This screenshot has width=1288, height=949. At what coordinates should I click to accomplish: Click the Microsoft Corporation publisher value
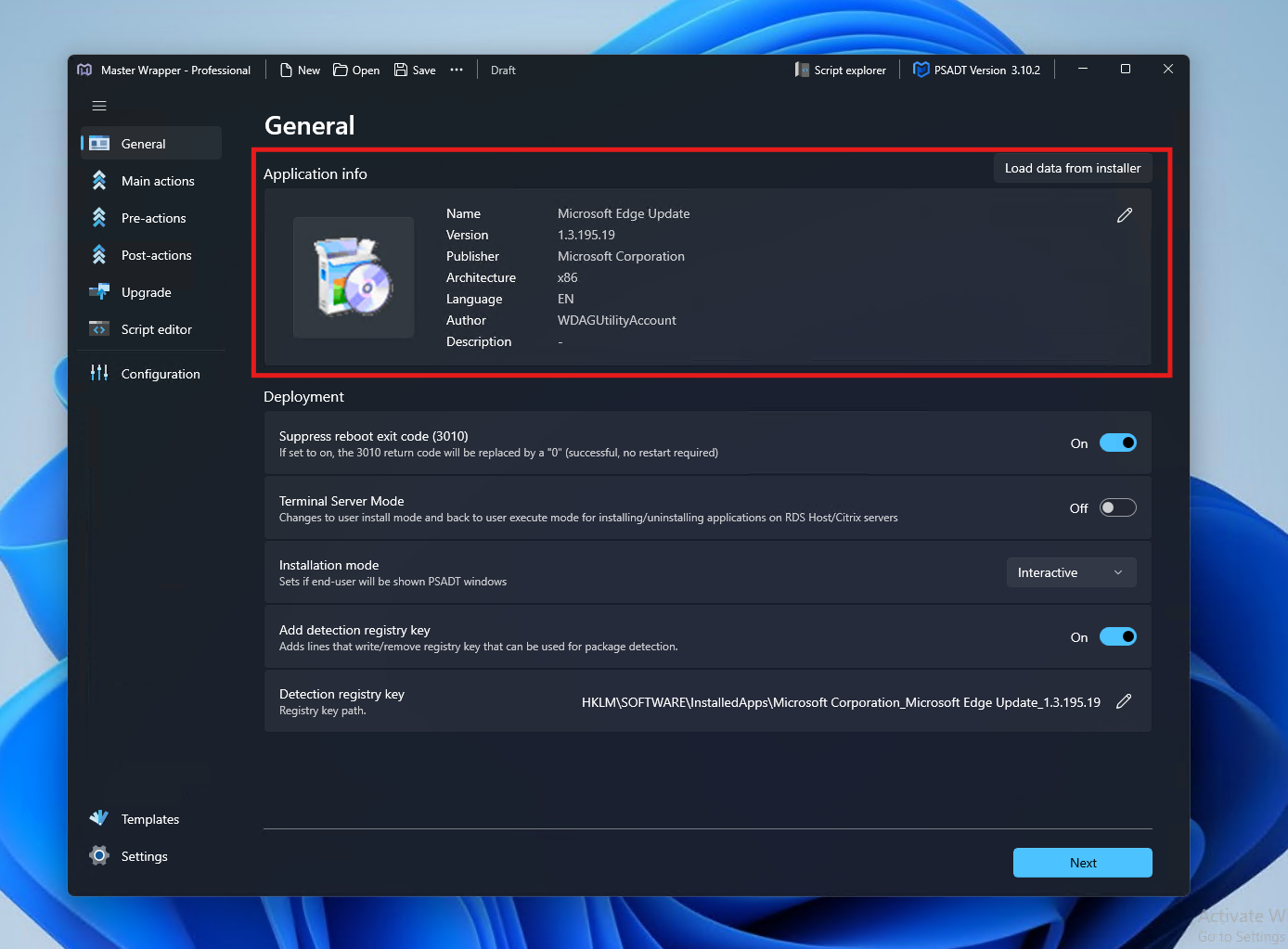pos(621,256)
